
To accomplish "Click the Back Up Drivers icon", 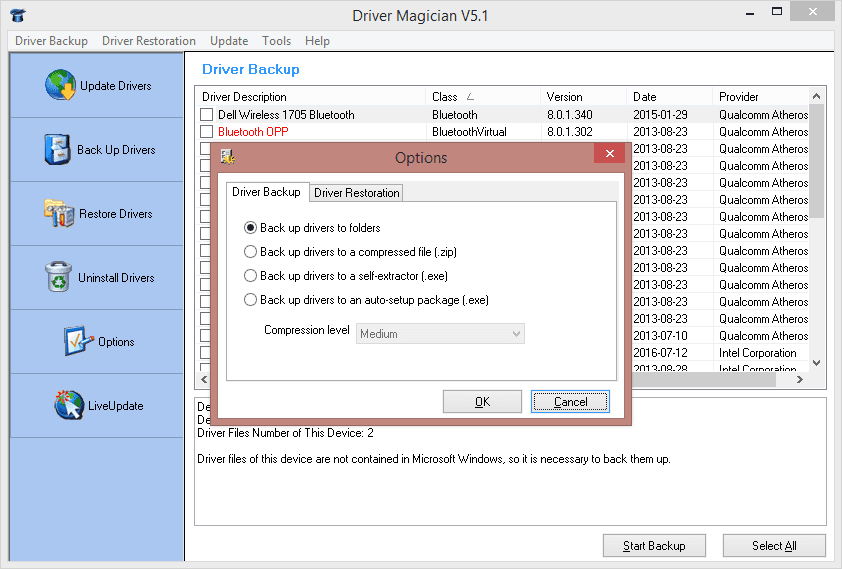I will click(x=58, y=150).
